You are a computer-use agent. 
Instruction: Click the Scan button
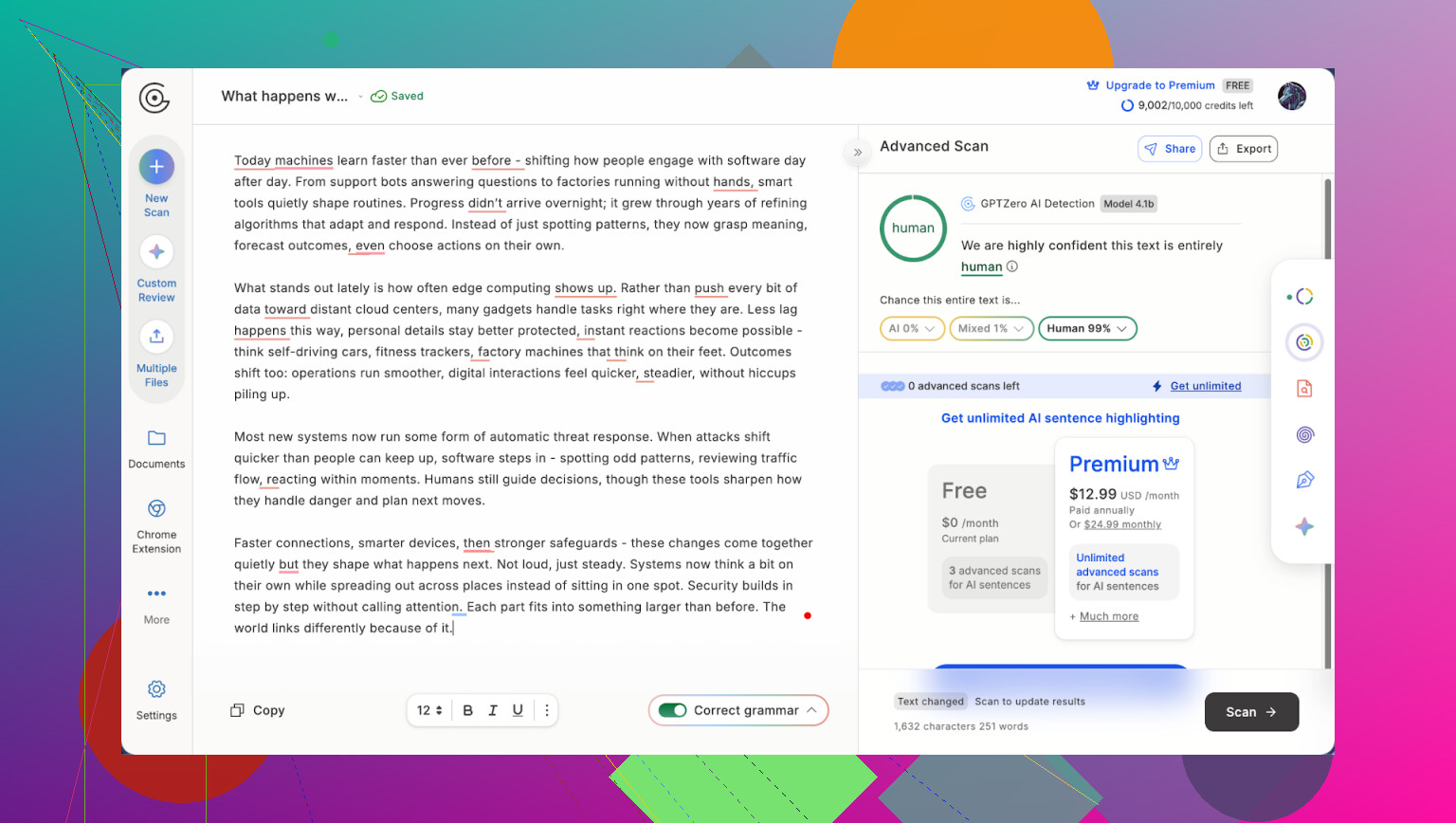(x=1250, y=712)
